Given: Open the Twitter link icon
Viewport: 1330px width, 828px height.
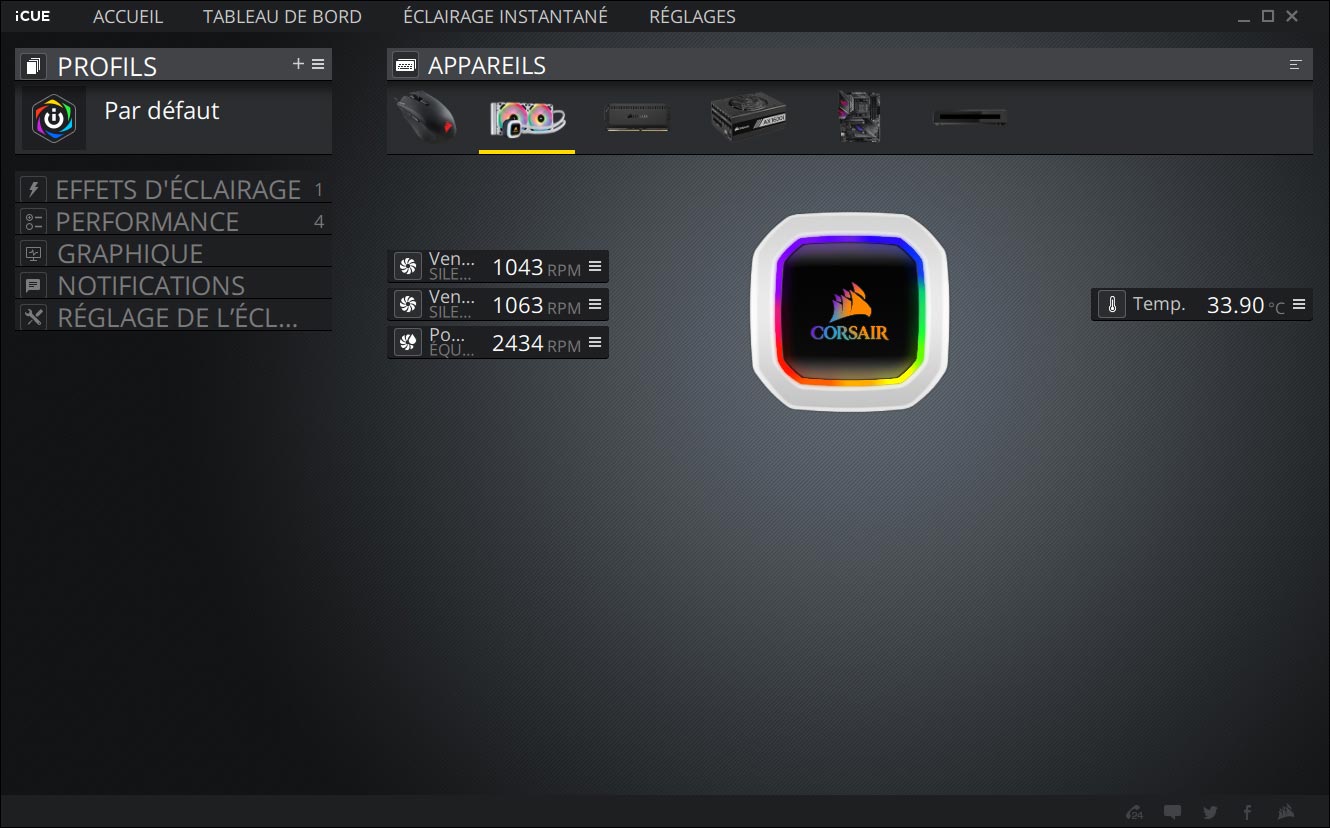Looking at the screenshot, I should 1211,812.
